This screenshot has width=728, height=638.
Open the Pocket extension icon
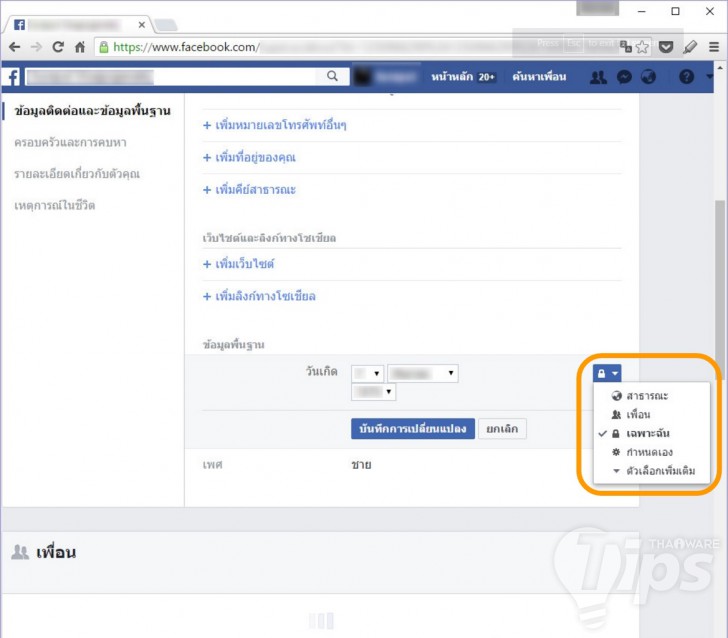click(666, 47)
